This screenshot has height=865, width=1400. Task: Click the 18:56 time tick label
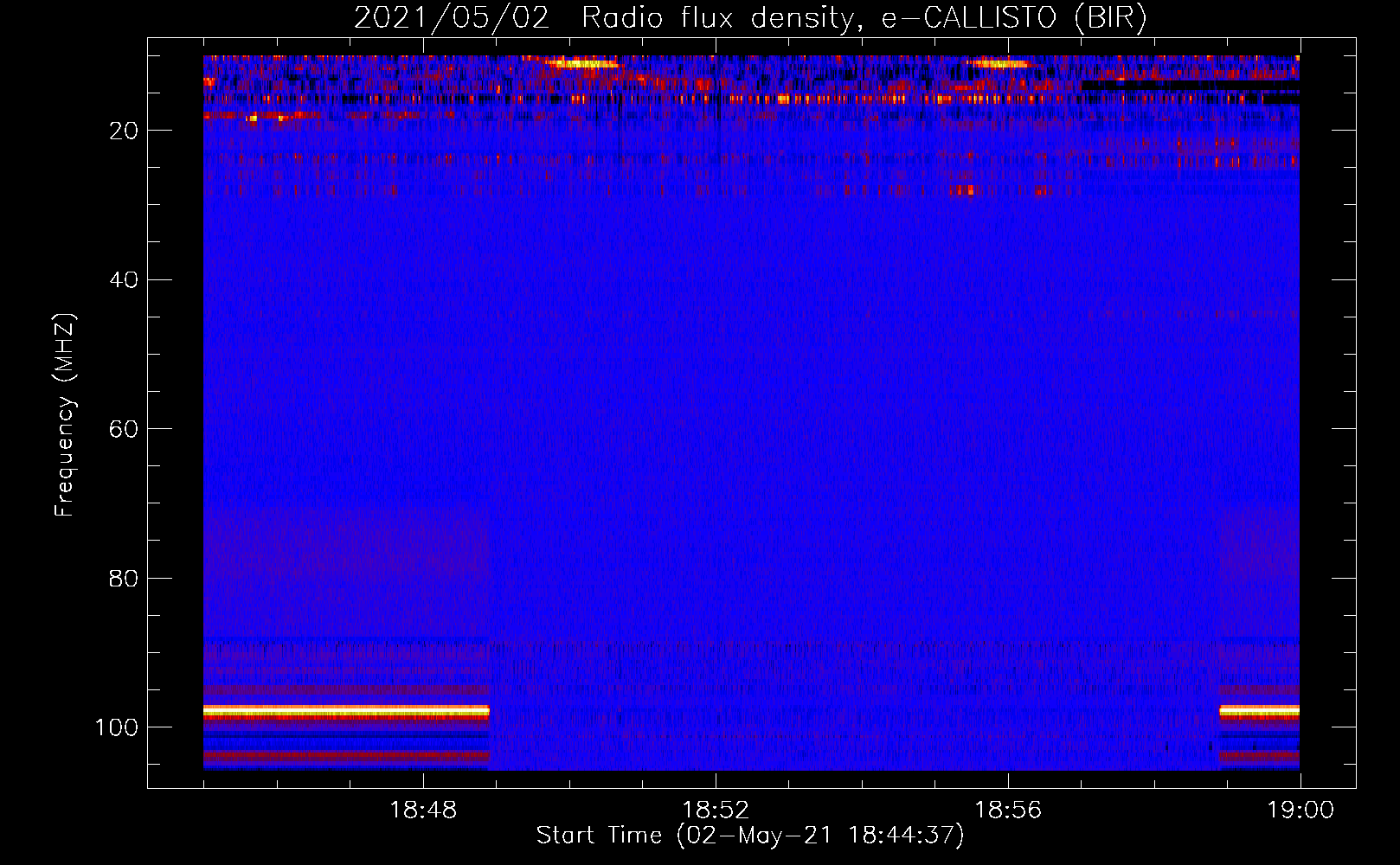click(1008, 811)
